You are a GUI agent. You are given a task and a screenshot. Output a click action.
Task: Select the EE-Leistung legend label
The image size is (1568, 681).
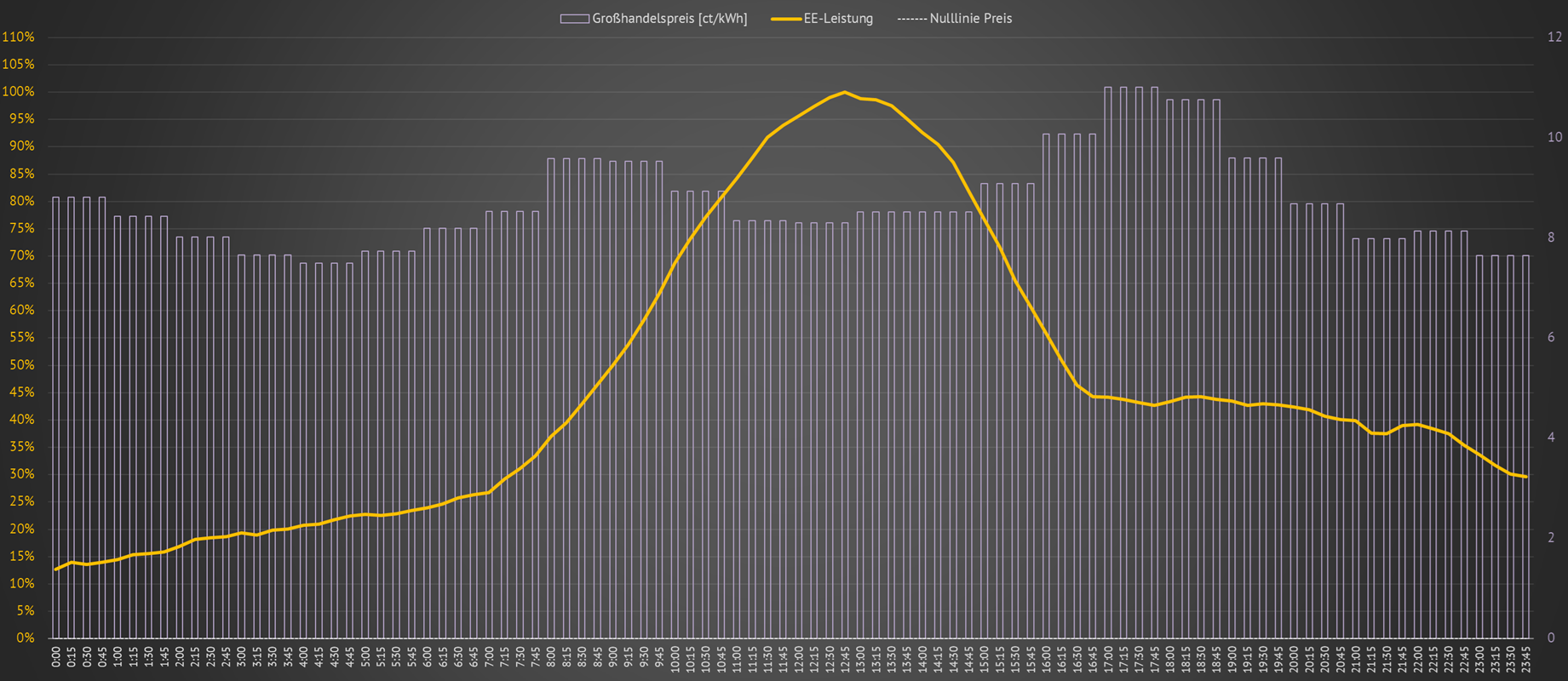[838, 19]
